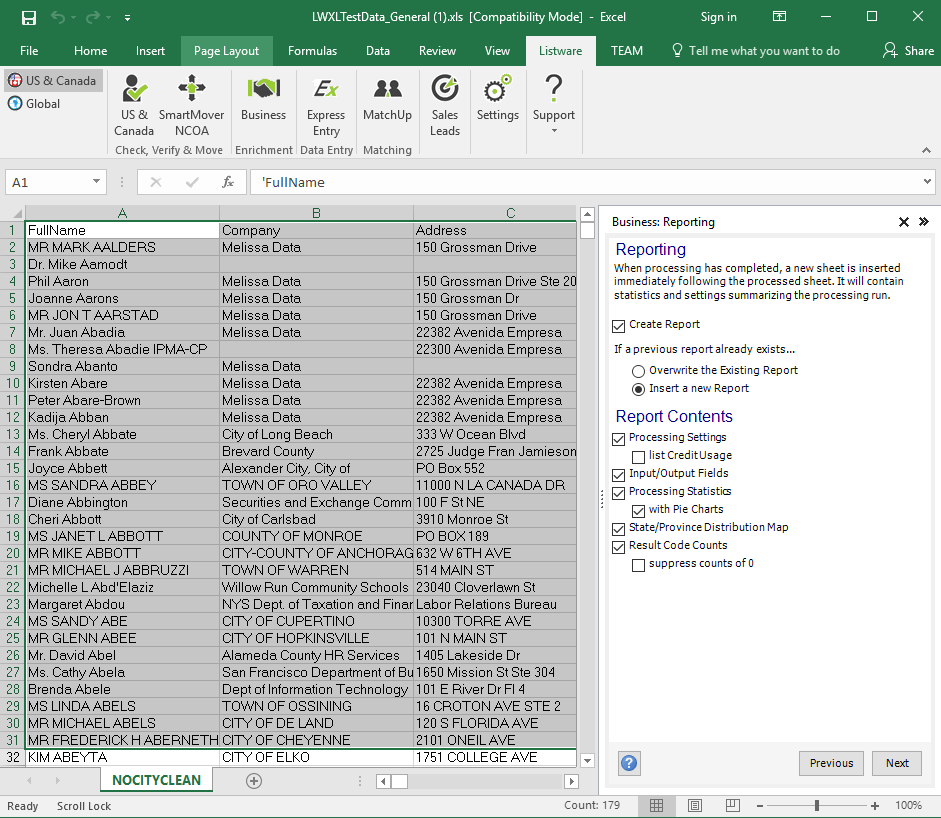
Task: Expand the formula bar
Action: pos(927,182)
